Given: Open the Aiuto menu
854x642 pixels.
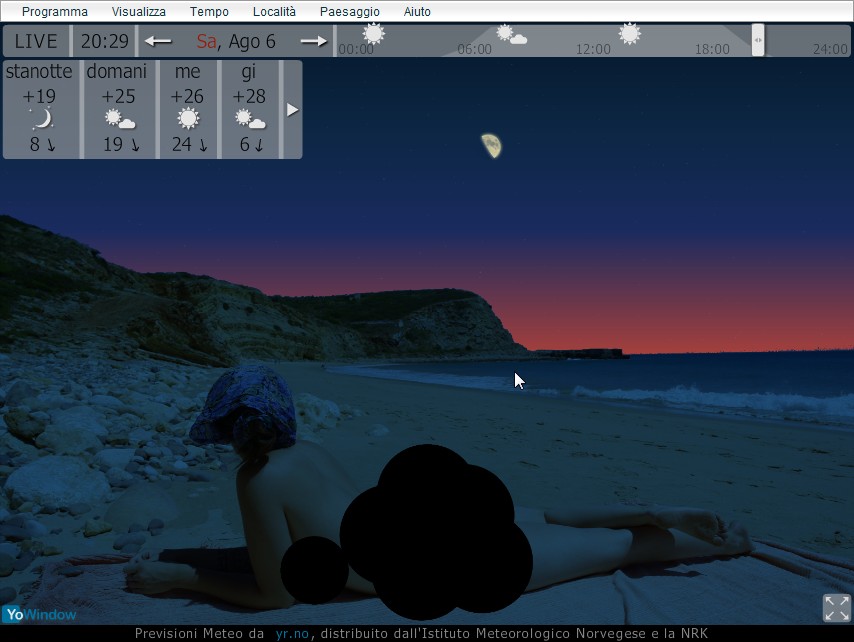Looking at the screenshot, I should click(x=417, y=11).
